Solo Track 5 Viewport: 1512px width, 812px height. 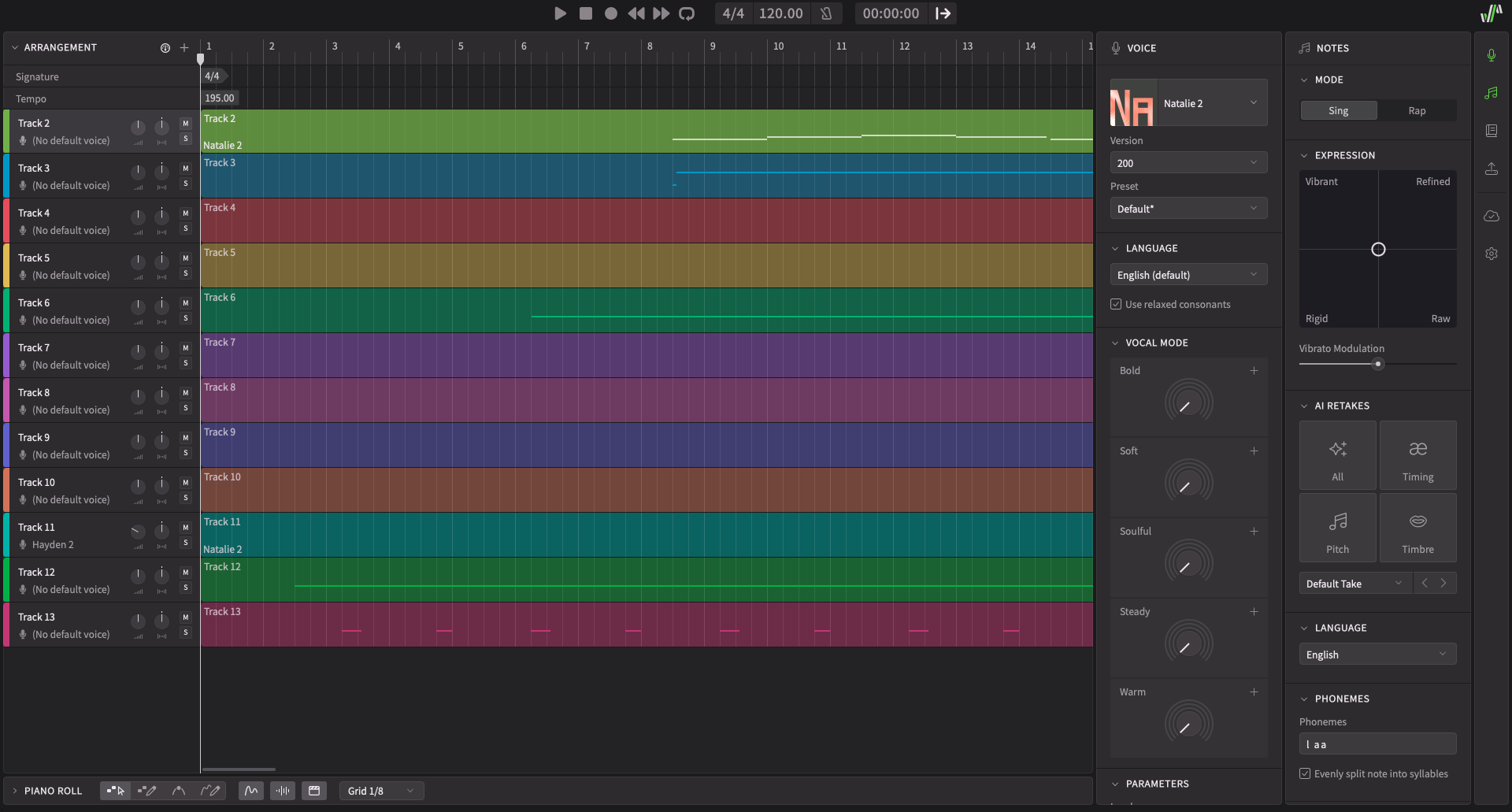(186, 273)
